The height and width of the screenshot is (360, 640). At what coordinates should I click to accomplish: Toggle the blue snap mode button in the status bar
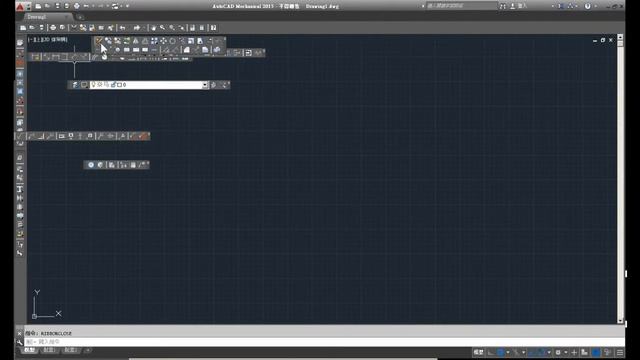pyautogui.click(x=501, y=352)
